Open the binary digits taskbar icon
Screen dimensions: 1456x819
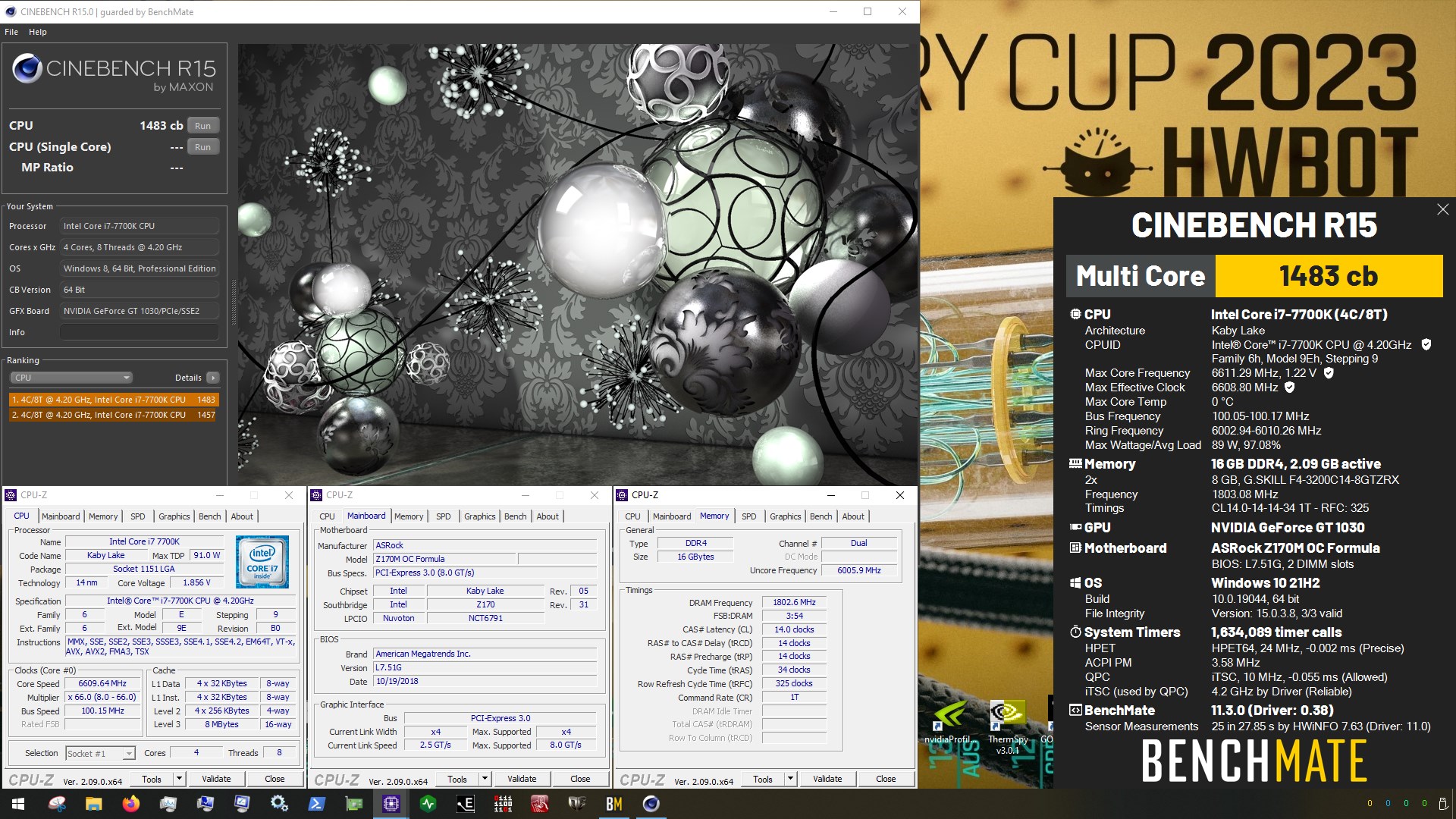pyautogui.click(x=503, y=804)
